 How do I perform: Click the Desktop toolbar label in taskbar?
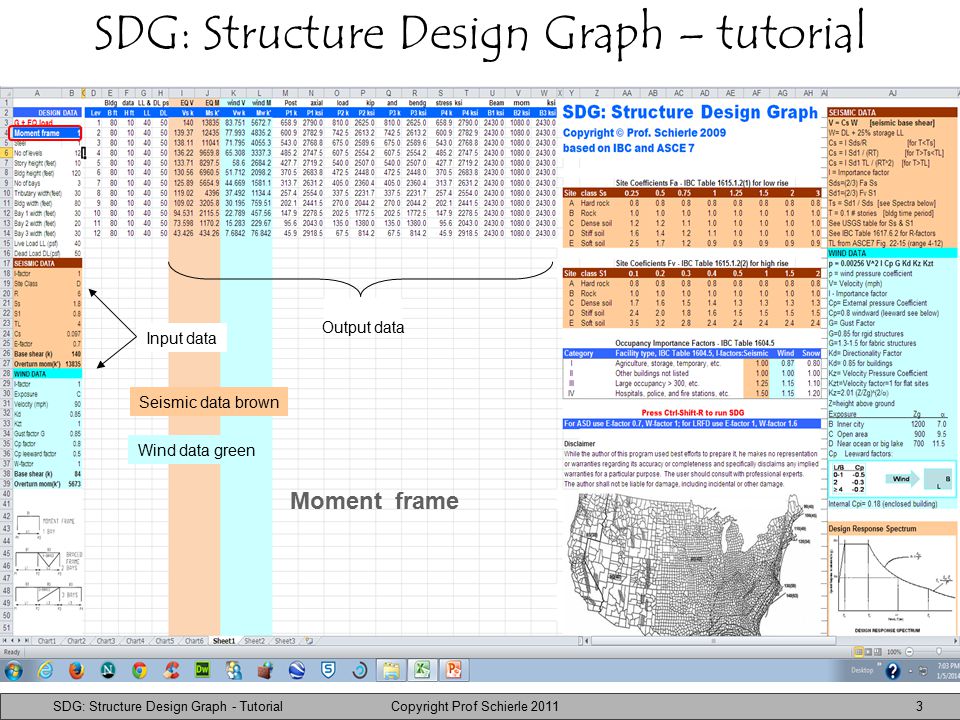[861, 670]
